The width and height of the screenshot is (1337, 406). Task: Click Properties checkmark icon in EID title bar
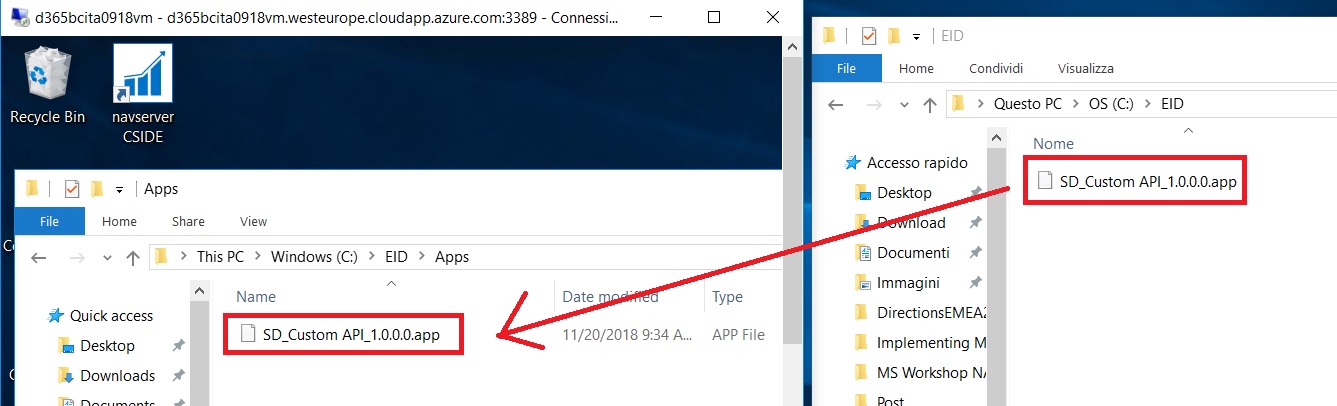point(867,35)
